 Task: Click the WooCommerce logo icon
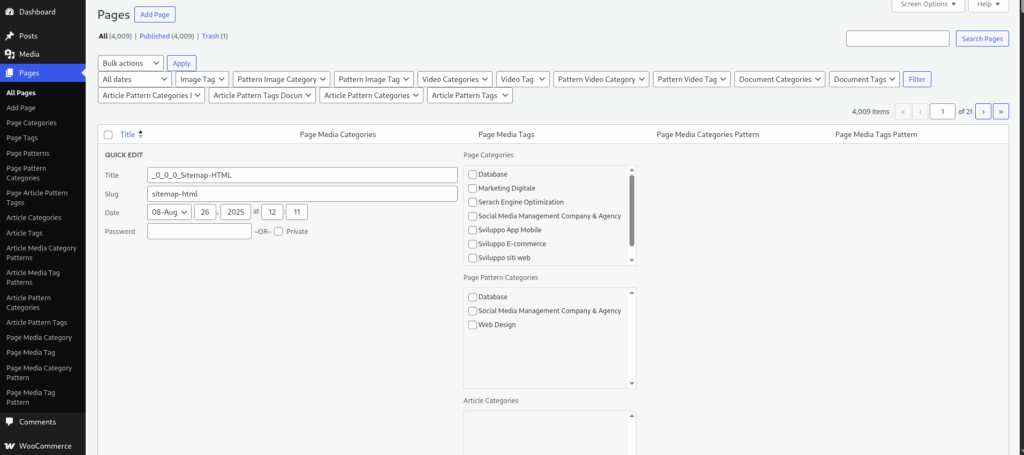(x=10, y=447)
